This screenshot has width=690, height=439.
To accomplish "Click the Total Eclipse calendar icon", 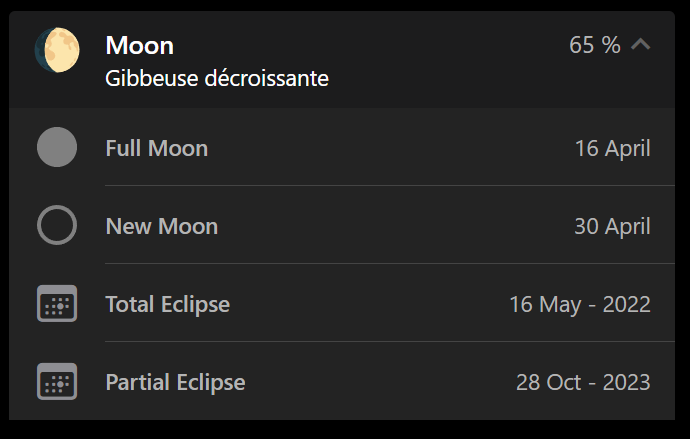I will 57,303.
